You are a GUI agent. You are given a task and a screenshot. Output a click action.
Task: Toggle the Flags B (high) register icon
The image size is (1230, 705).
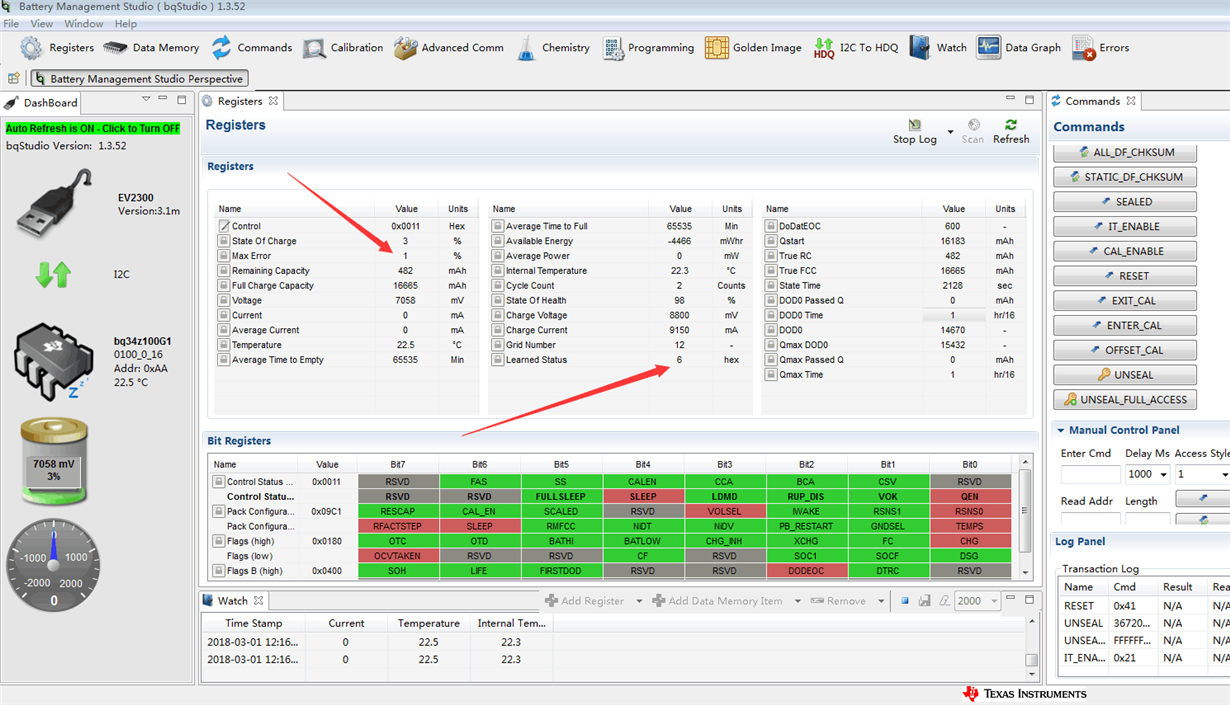[x=218, y=570]
